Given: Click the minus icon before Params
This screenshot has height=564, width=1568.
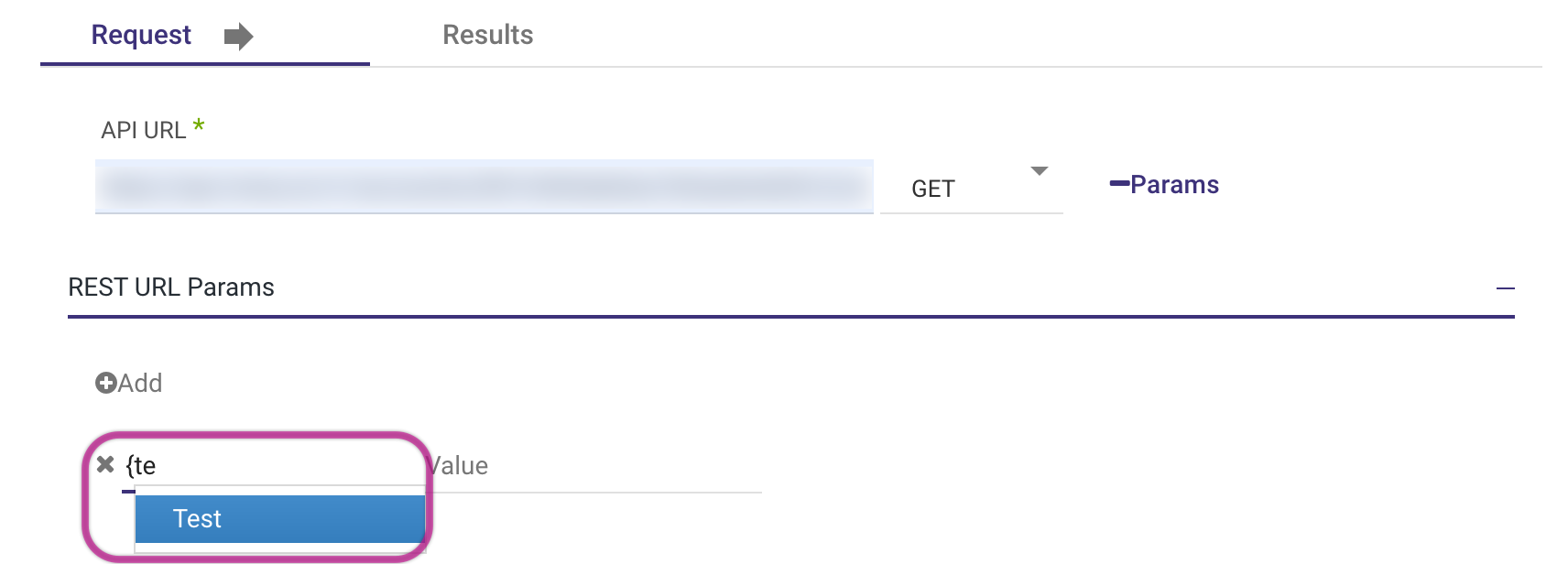Looking at the screenshot, I should (1118, 184).
